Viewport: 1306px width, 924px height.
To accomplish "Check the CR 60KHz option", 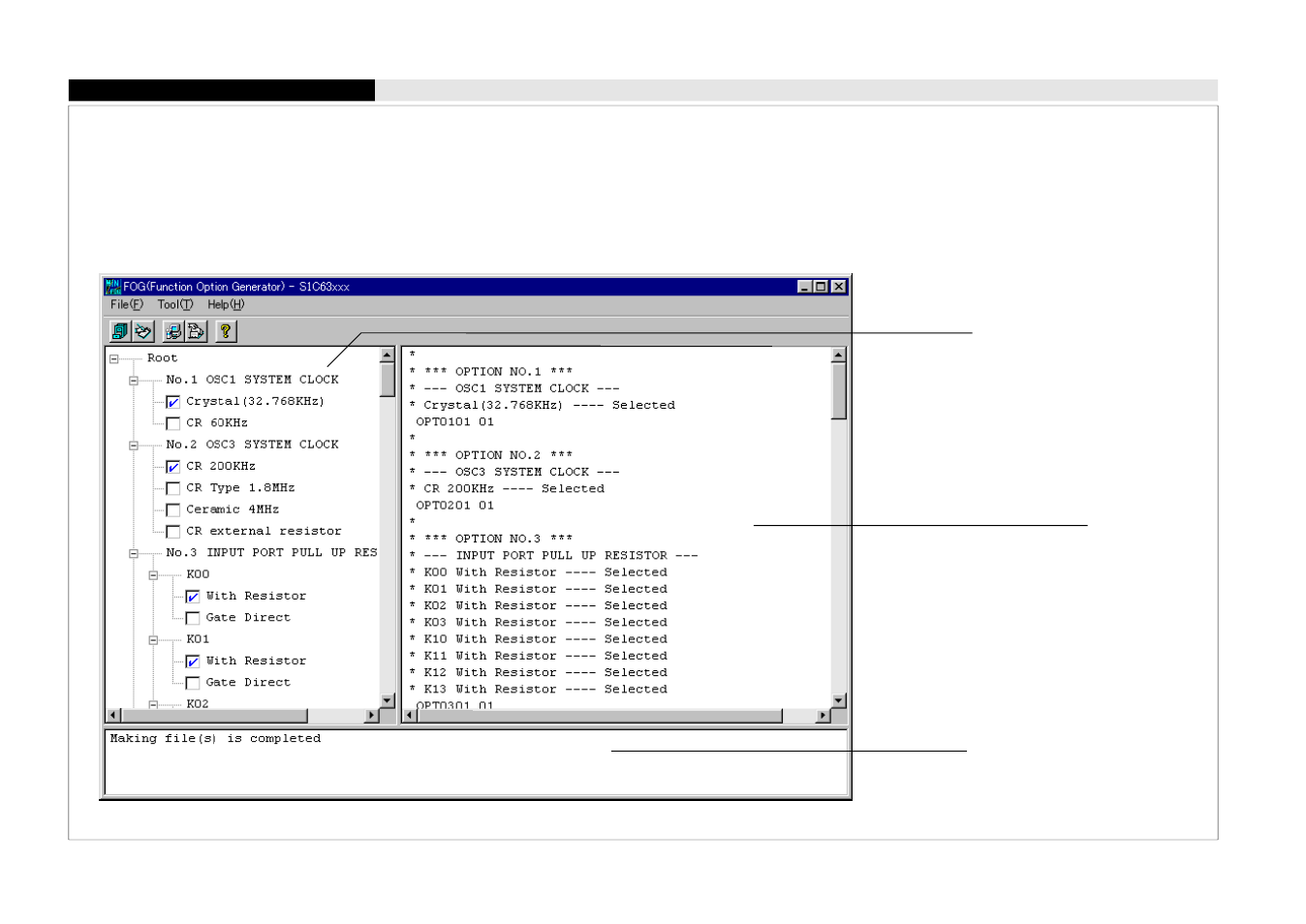I will [173, 423].
